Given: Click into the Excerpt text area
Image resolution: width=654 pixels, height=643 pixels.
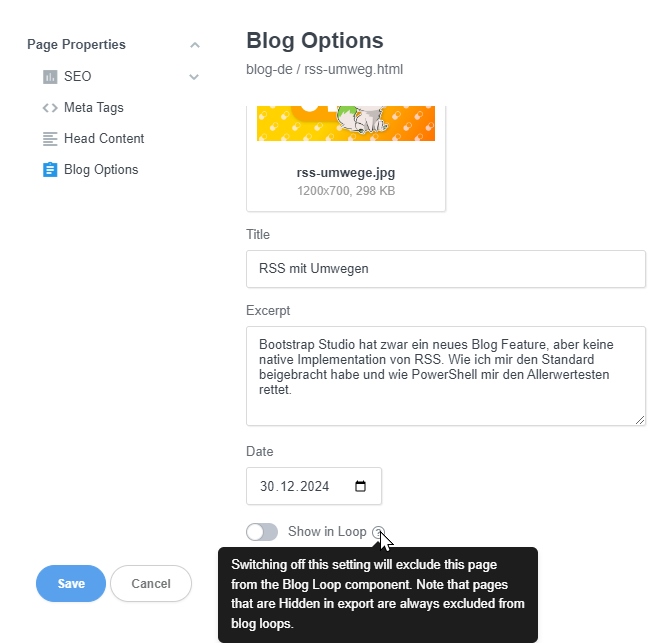Looking at the screenshot, I should coord(446,375).
